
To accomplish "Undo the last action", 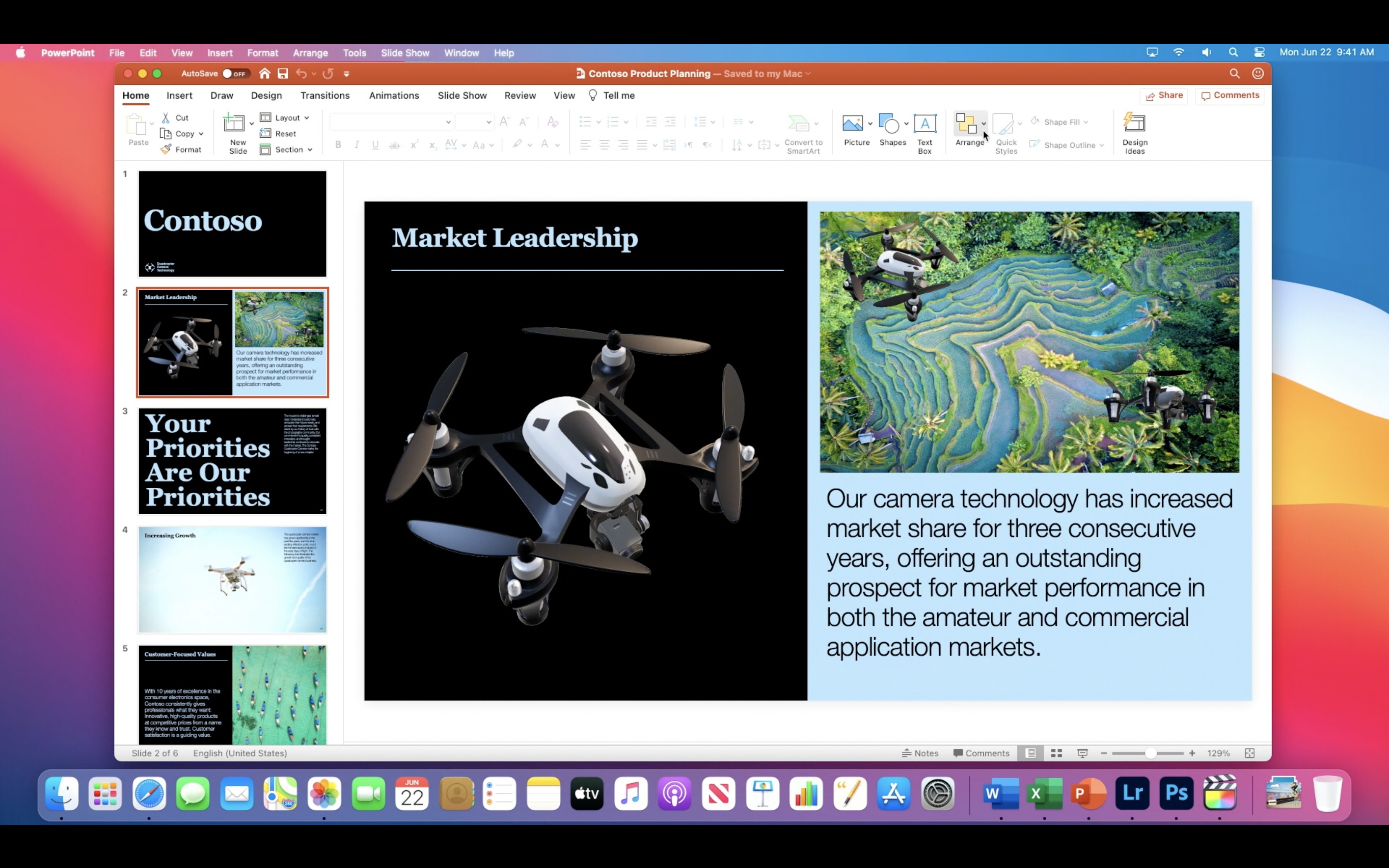I will [x=301, y=74].
